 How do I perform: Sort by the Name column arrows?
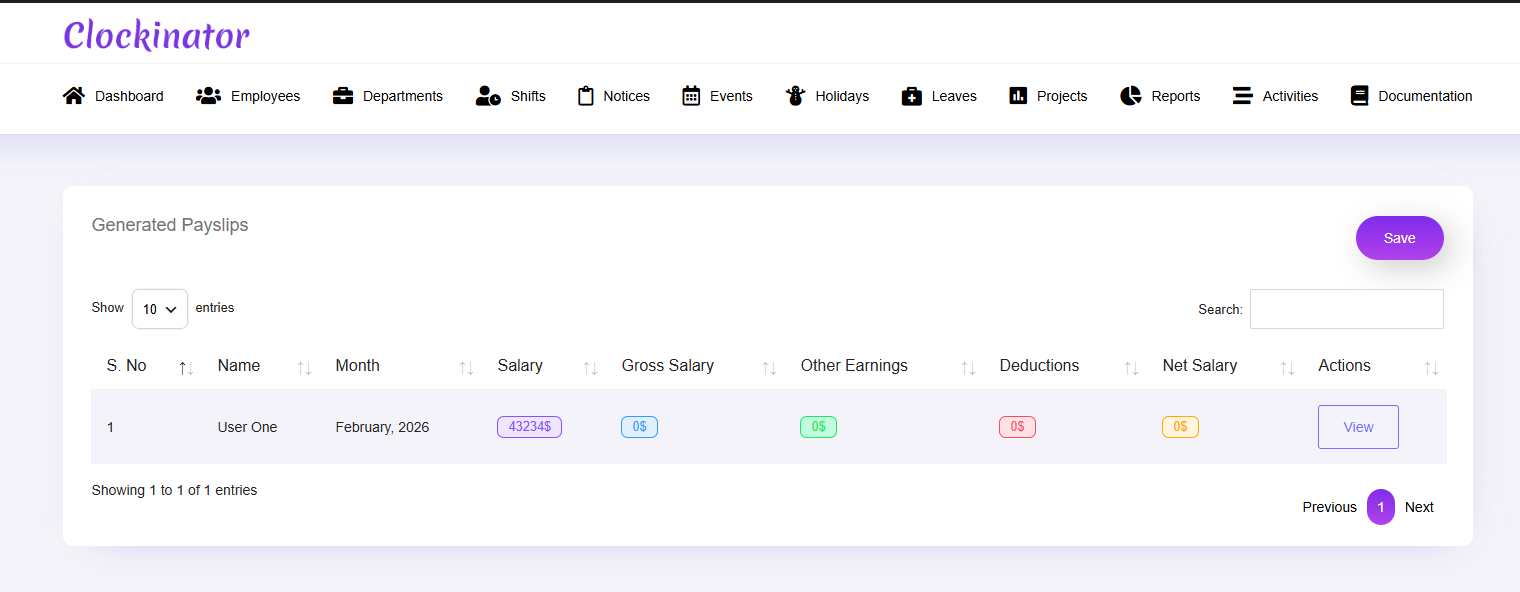pos(304,368)
